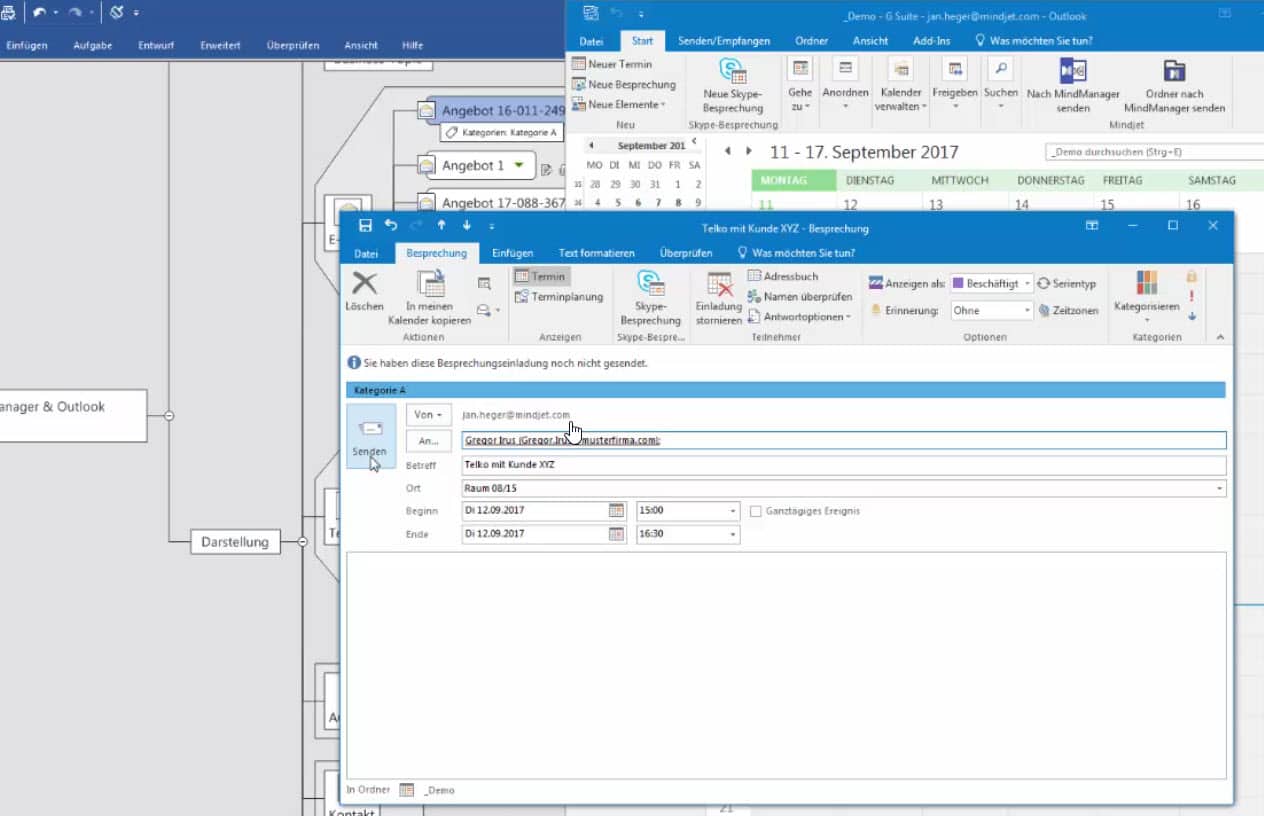This screenshot has height=816, width=1264.
Task: Click Neue Skype-Besprechung in Outlook ribbon
Action: pos(733,85)
